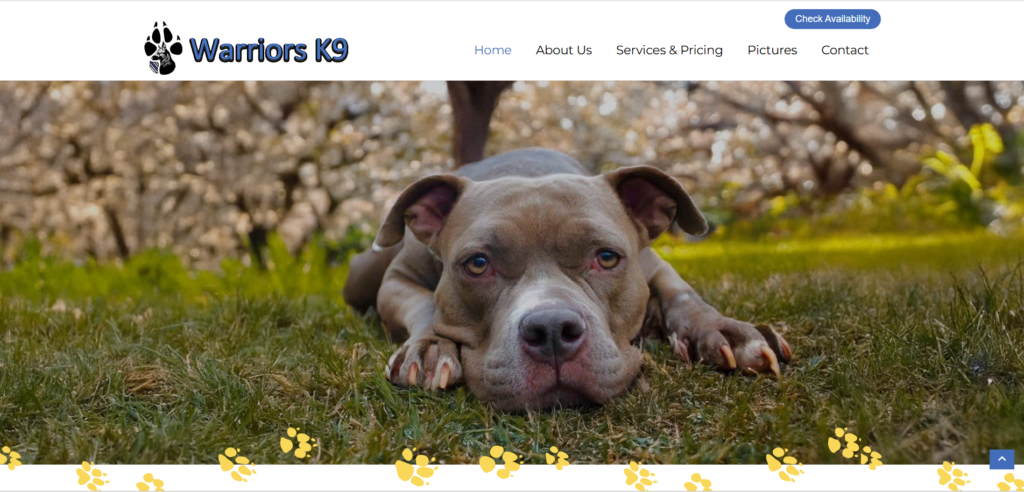Go to the Home page
Viewport: 1024px width, 492px height.
pyautogui.click(x=492, y=50)
